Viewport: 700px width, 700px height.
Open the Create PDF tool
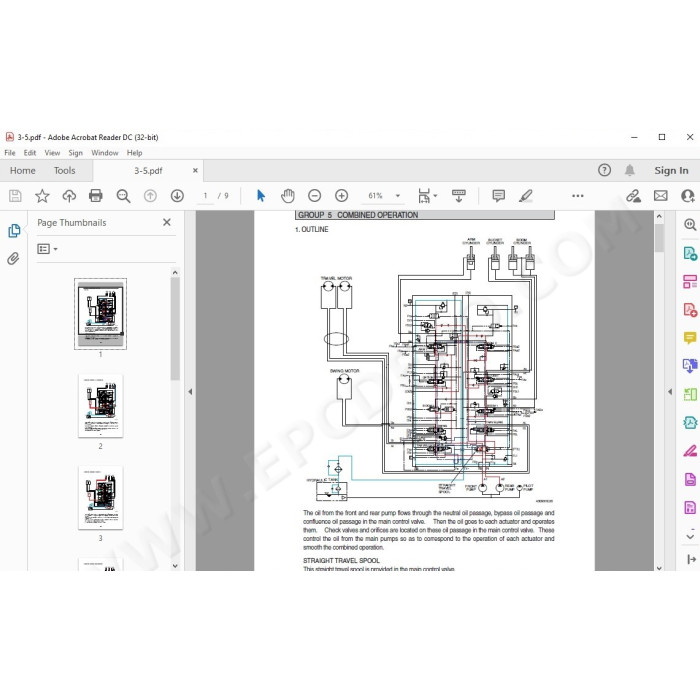690,310
